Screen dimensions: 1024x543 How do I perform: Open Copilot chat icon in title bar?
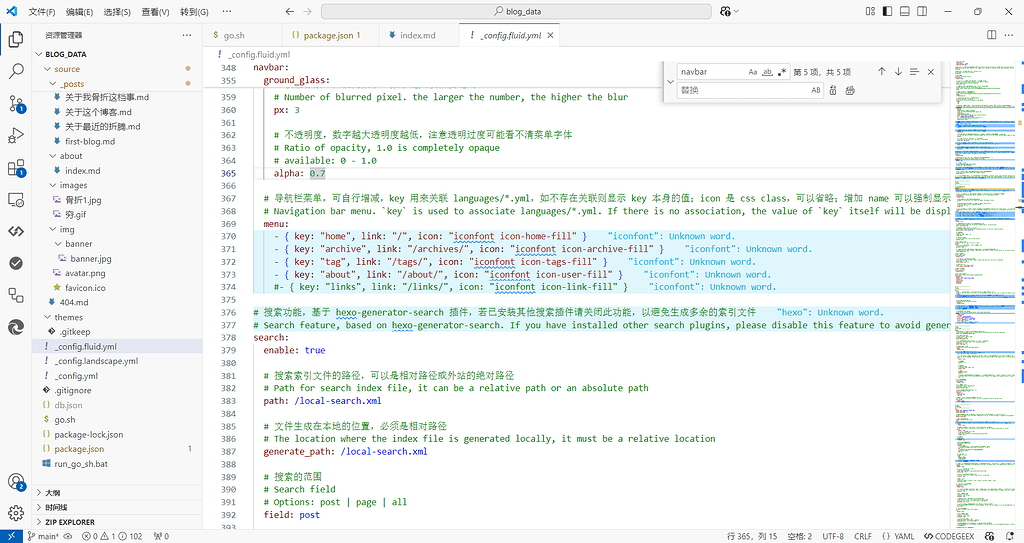726,11
